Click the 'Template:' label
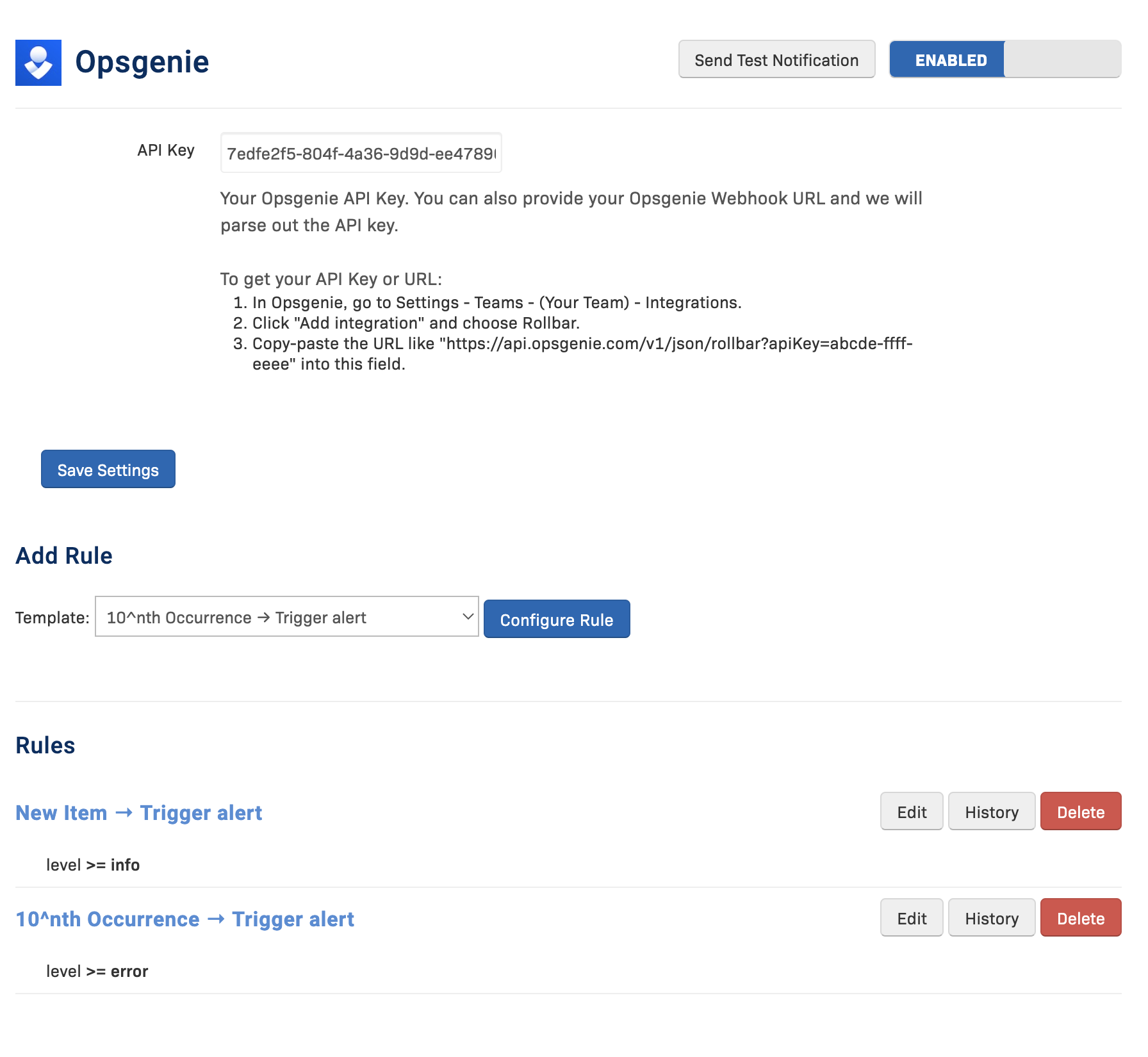The image size is (1148, 1057). [53, 618]
